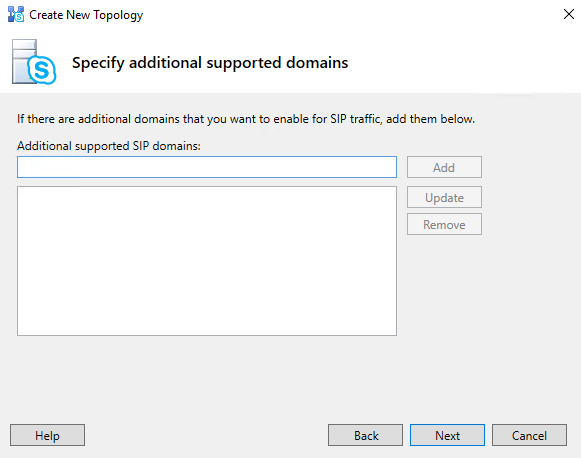
Task: Click inside the SIP domains list box
Action: pyautogui.click(x=207, y=261)
